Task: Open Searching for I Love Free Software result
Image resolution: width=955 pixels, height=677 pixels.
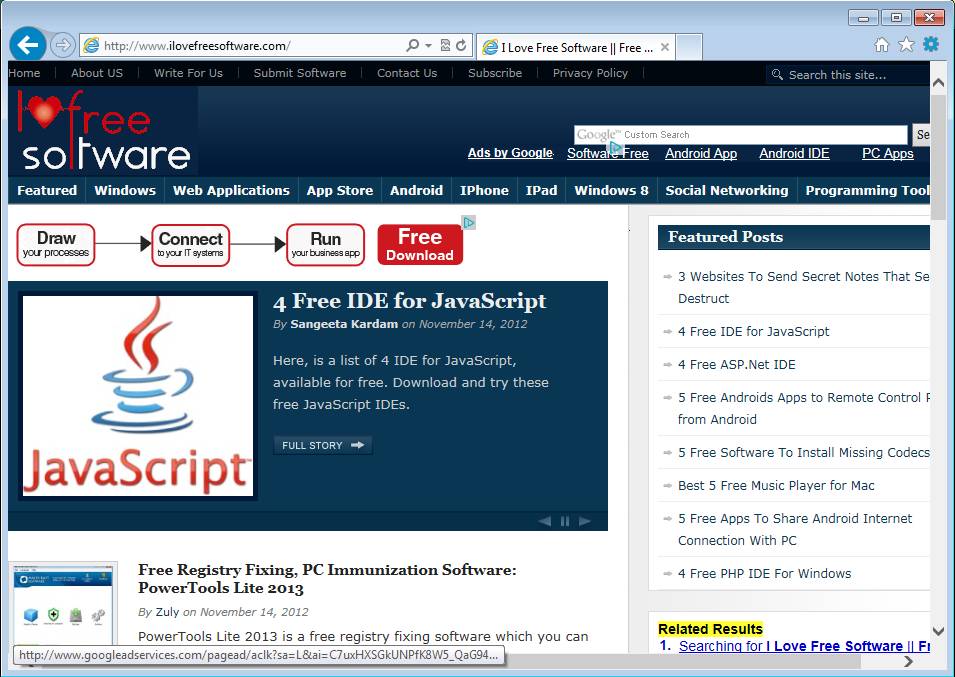Action: click(804, 646)
